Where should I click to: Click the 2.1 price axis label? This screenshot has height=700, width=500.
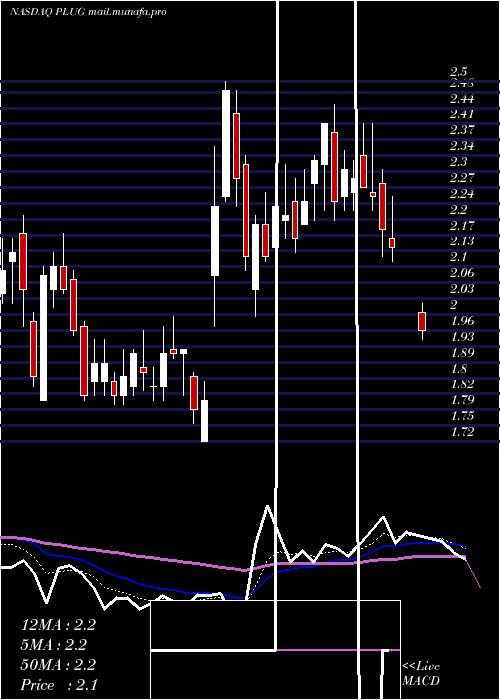(458, 257)
